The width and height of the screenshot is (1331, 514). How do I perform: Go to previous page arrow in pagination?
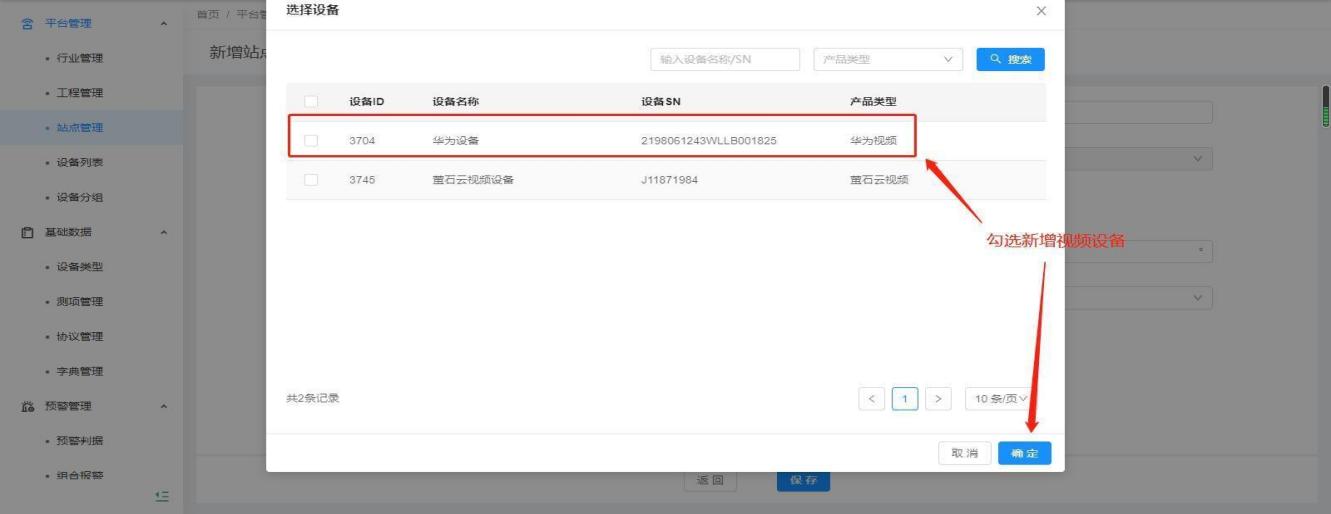coord(871,399)
